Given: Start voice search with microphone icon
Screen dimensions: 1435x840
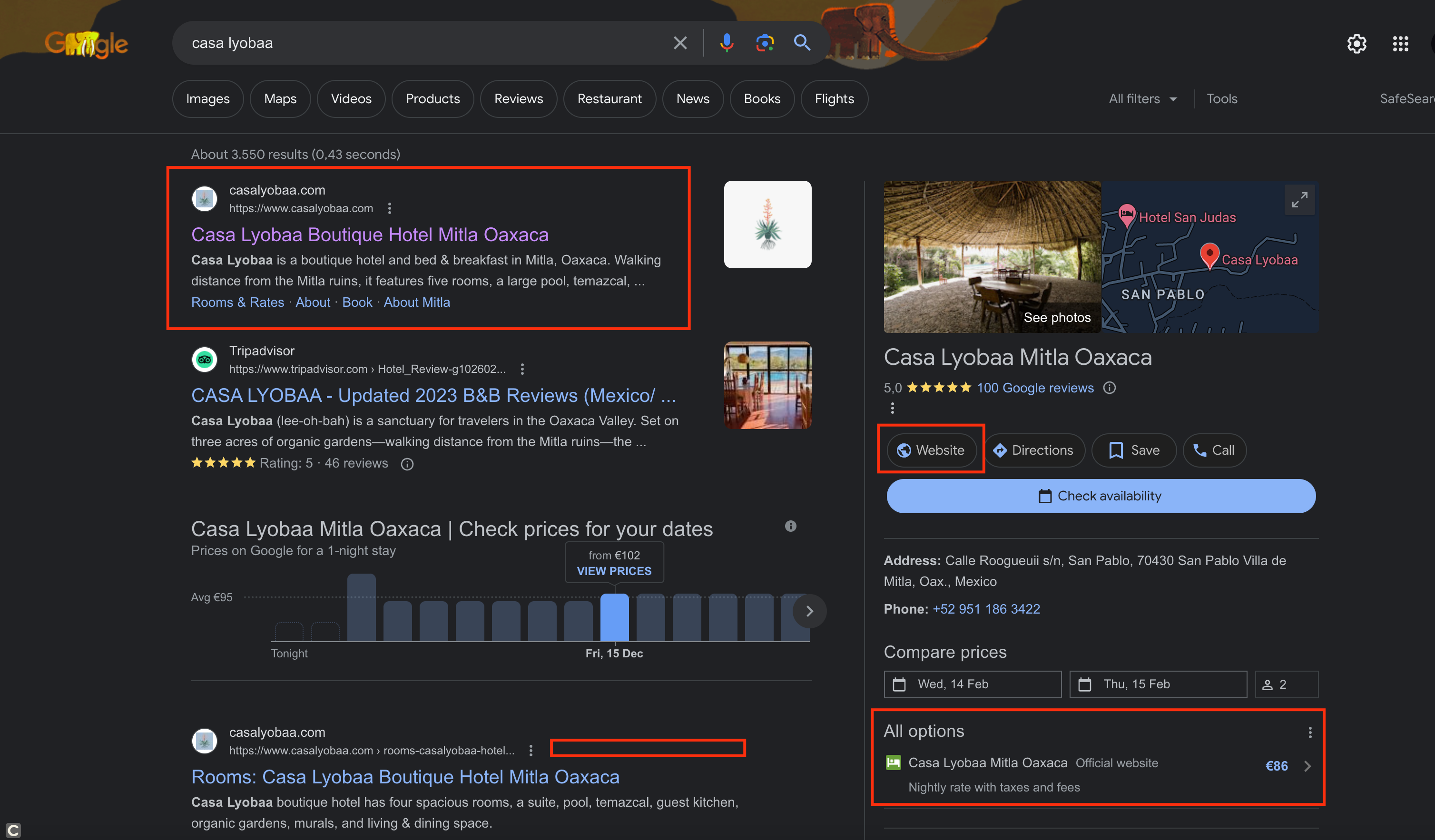Looking at the screenshot, I should (x=726, y=43).
